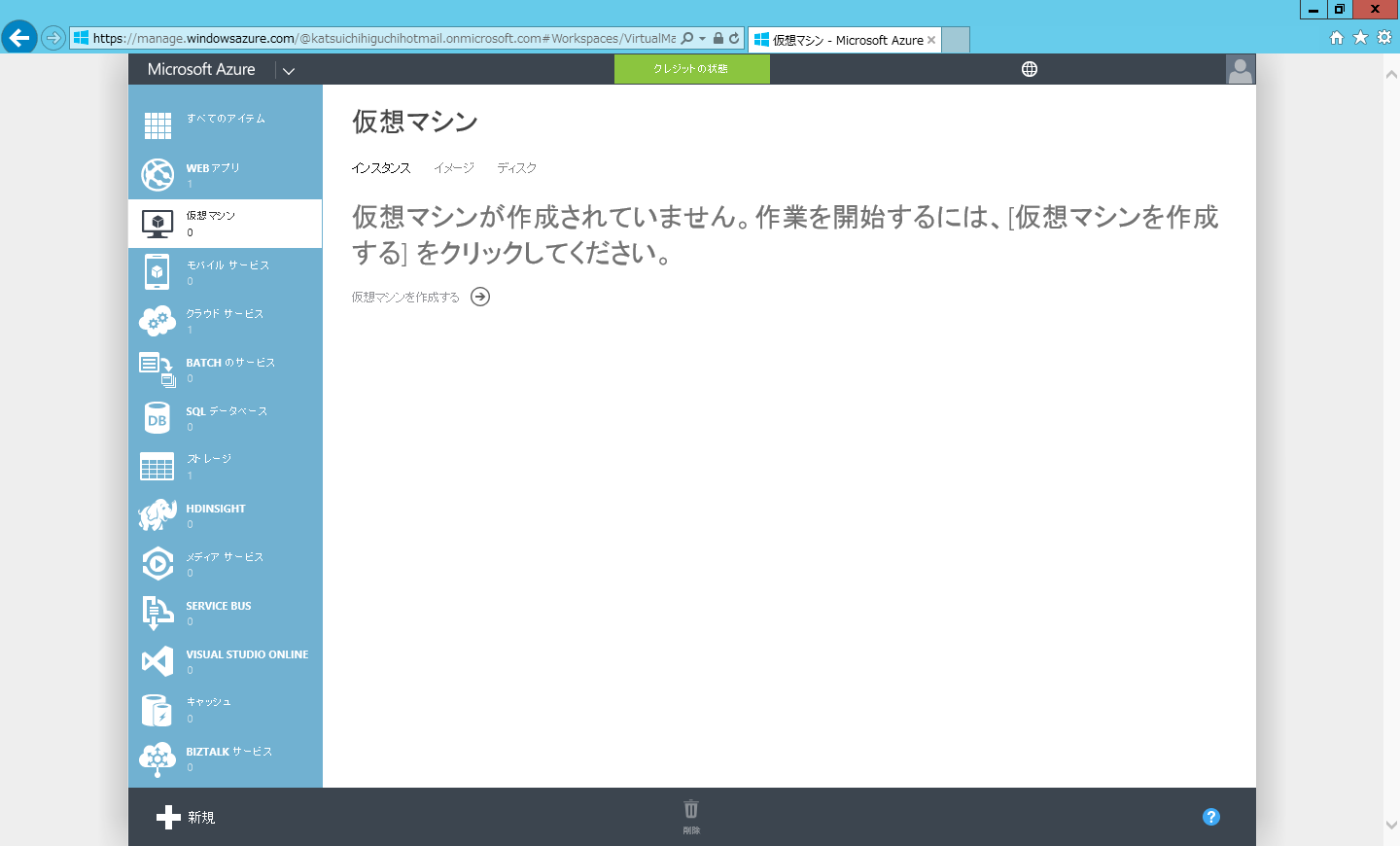
Task: Click the Microsoft Azure logo text
Action: point(201,69)
